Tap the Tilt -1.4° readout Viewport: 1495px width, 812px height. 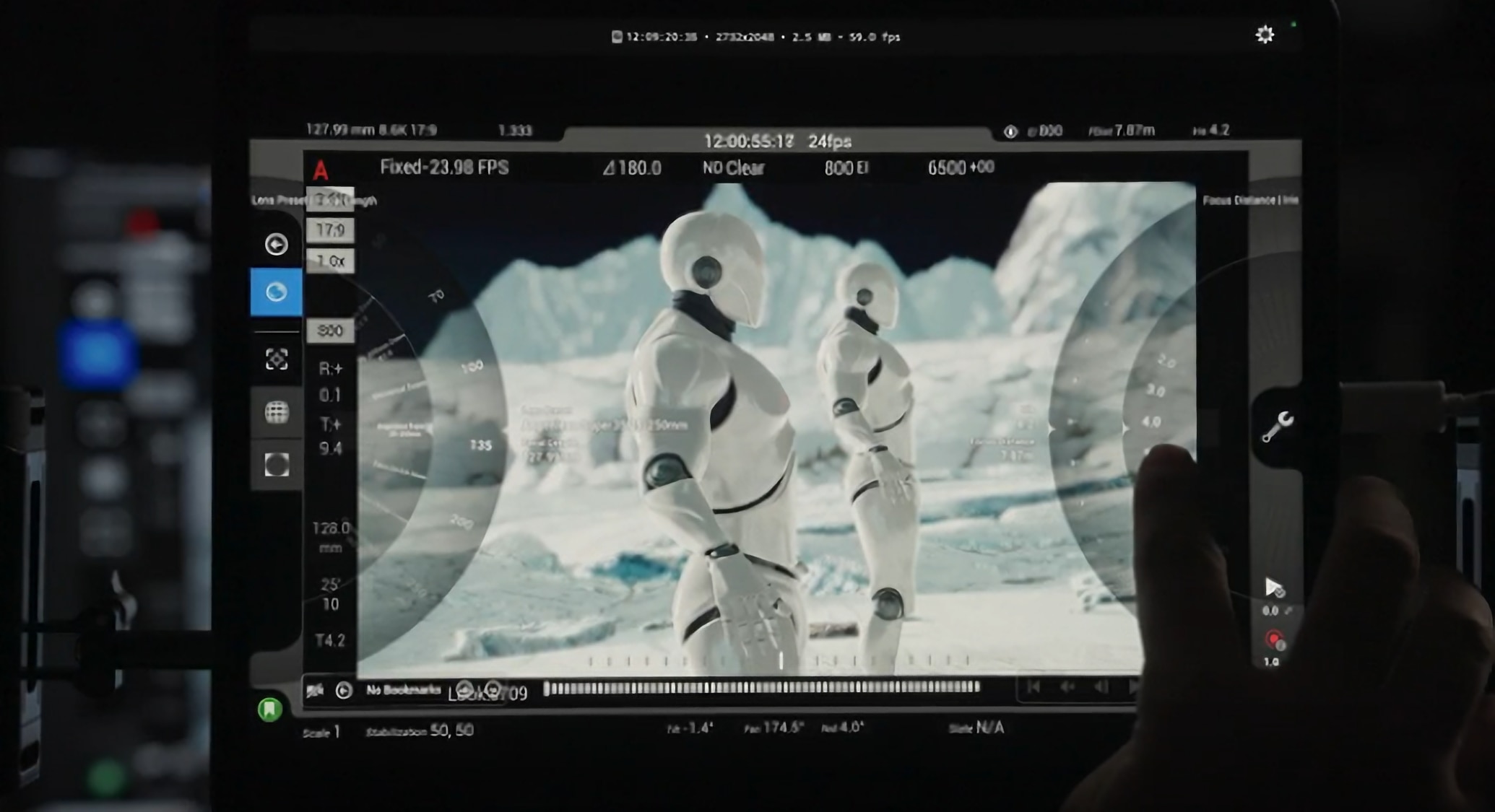690,728
